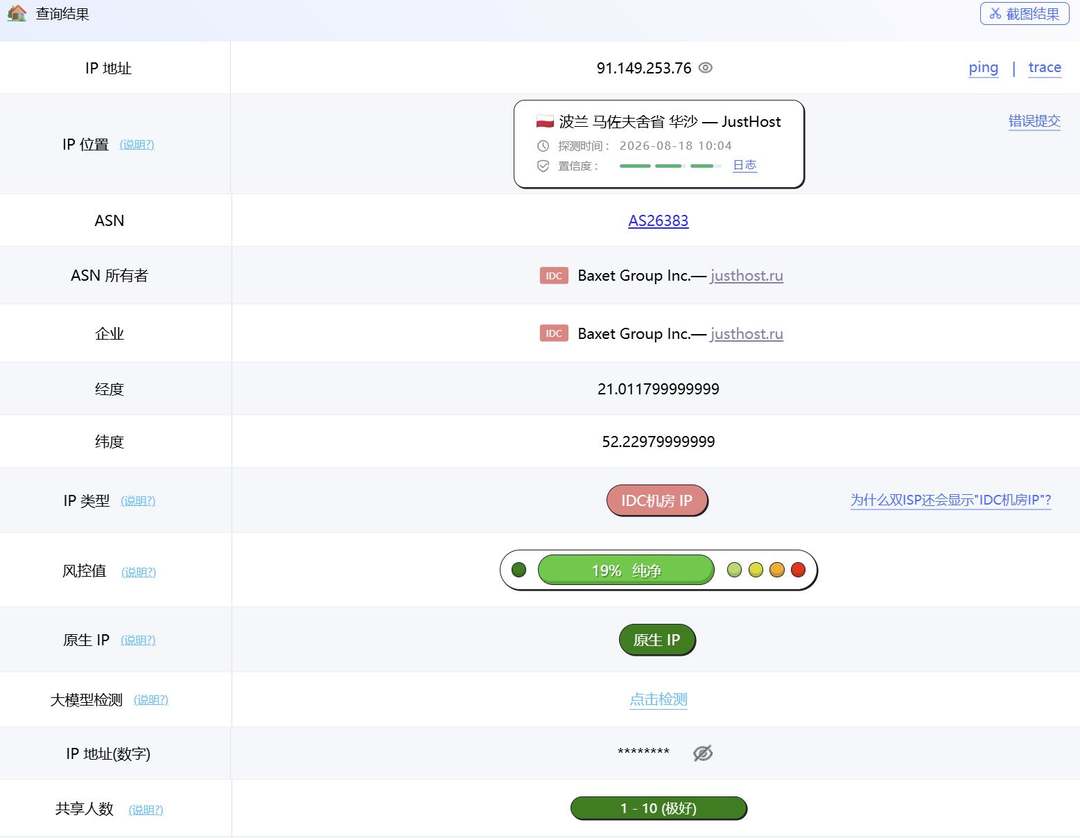Click probe time 2026-08-18 10:04
1080x838 pixels.
pos(675,146)
